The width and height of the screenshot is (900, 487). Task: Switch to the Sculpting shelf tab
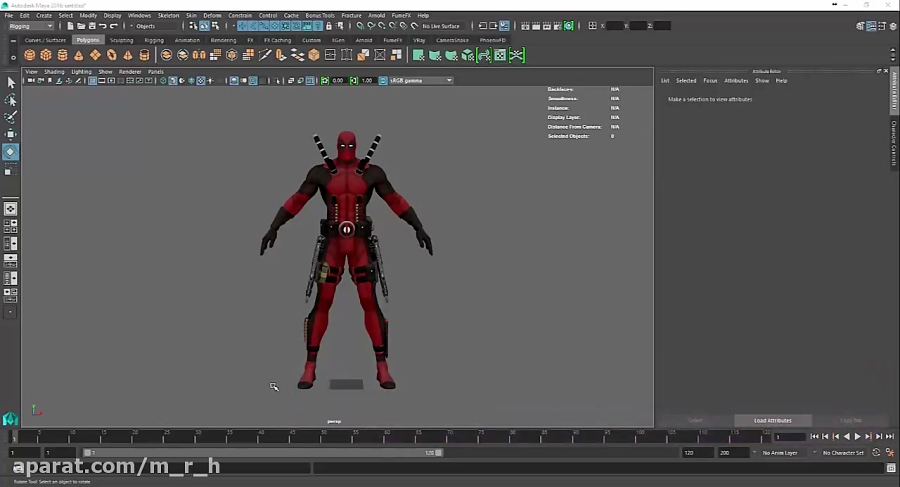(x=121, y=40)
